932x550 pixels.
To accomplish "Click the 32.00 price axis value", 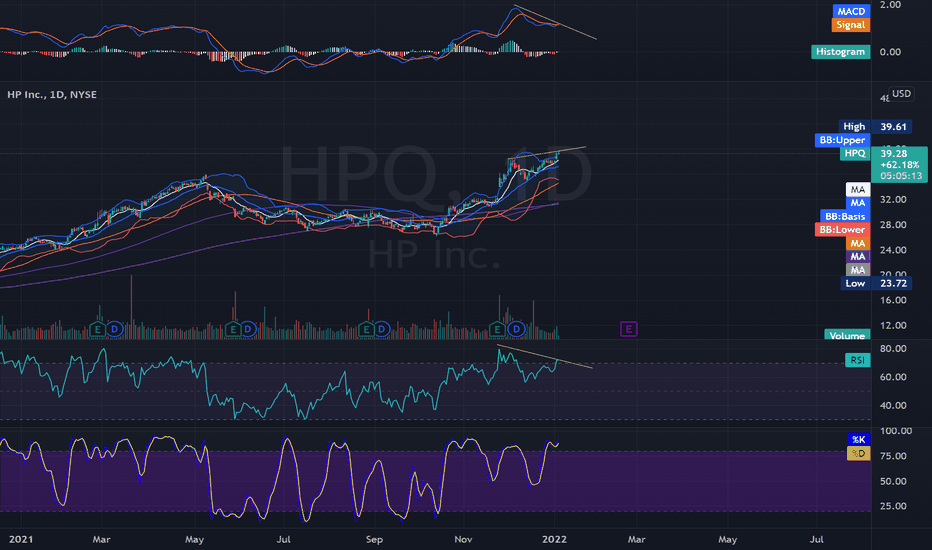I will (x=893, y=200).
